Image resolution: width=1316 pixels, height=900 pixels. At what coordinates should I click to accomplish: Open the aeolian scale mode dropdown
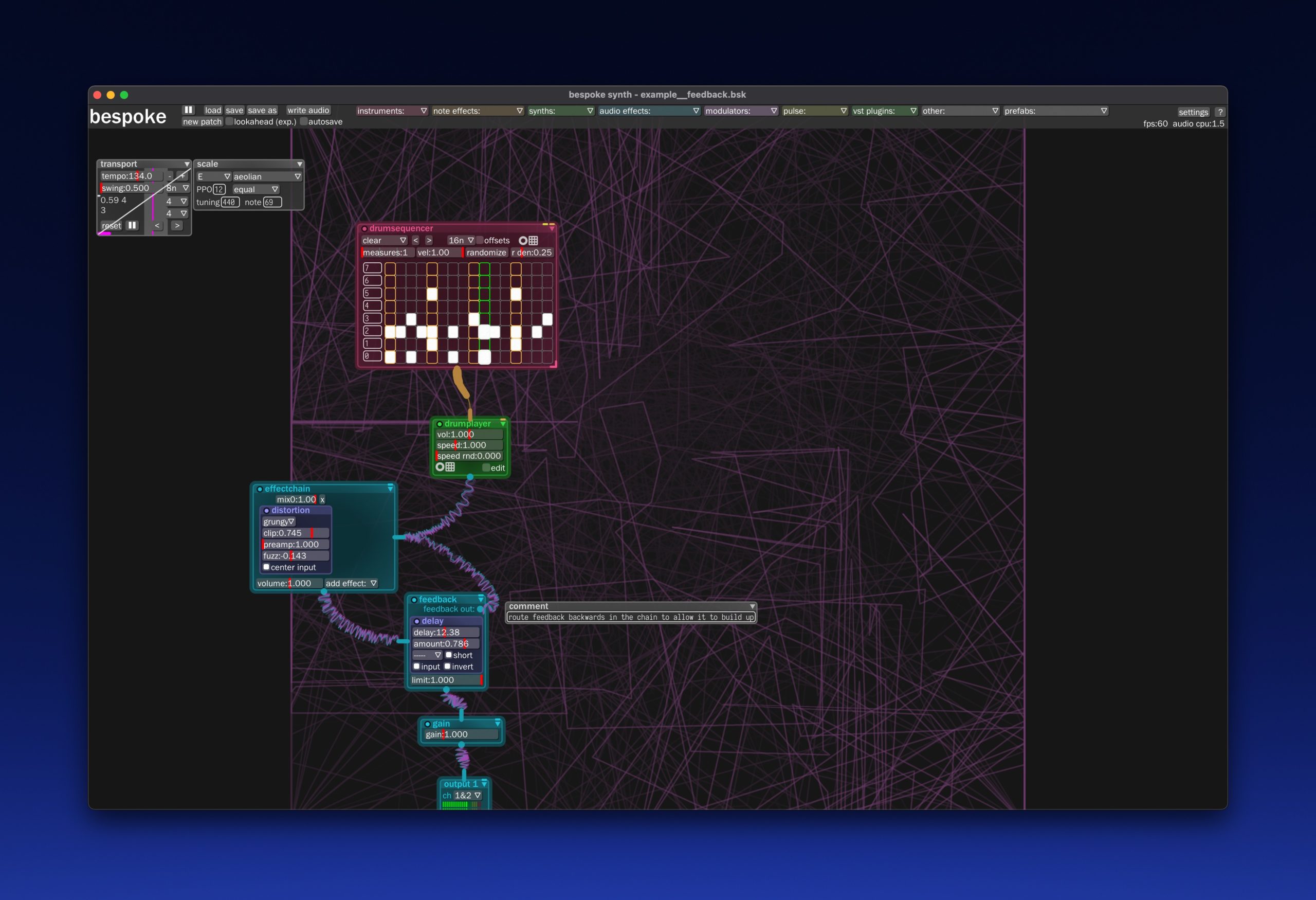(x=267, y=176)
